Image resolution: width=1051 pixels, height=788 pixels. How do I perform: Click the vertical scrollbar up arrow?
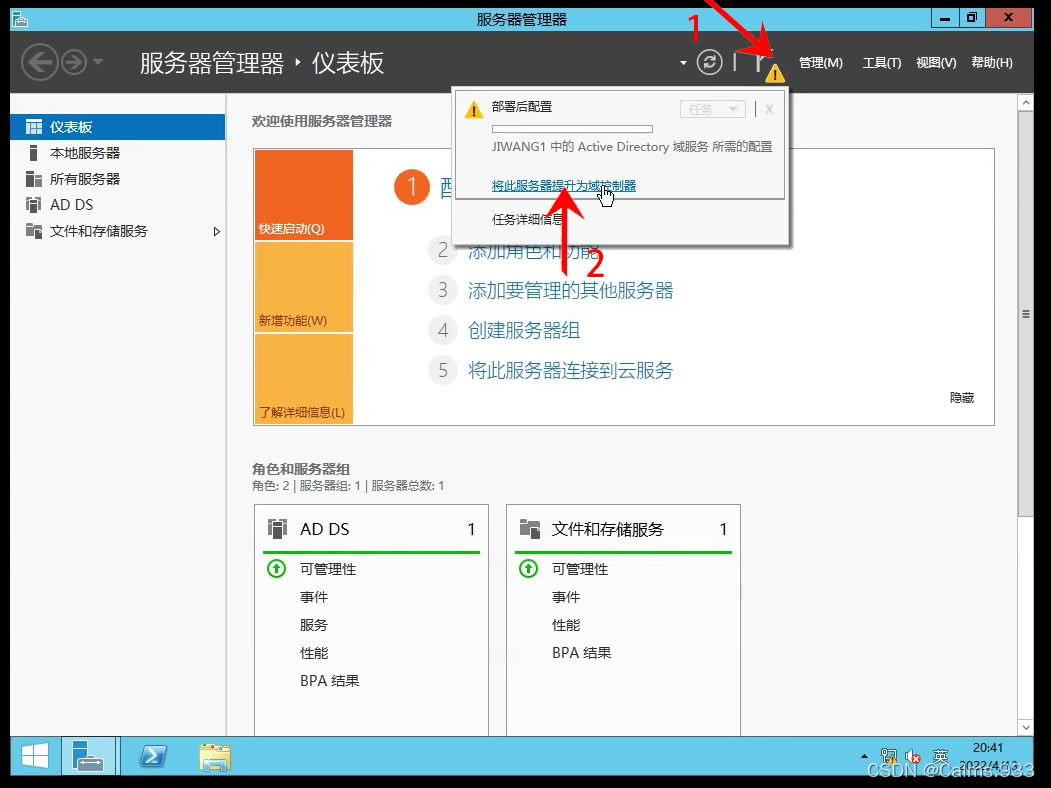click(1025, 103)
